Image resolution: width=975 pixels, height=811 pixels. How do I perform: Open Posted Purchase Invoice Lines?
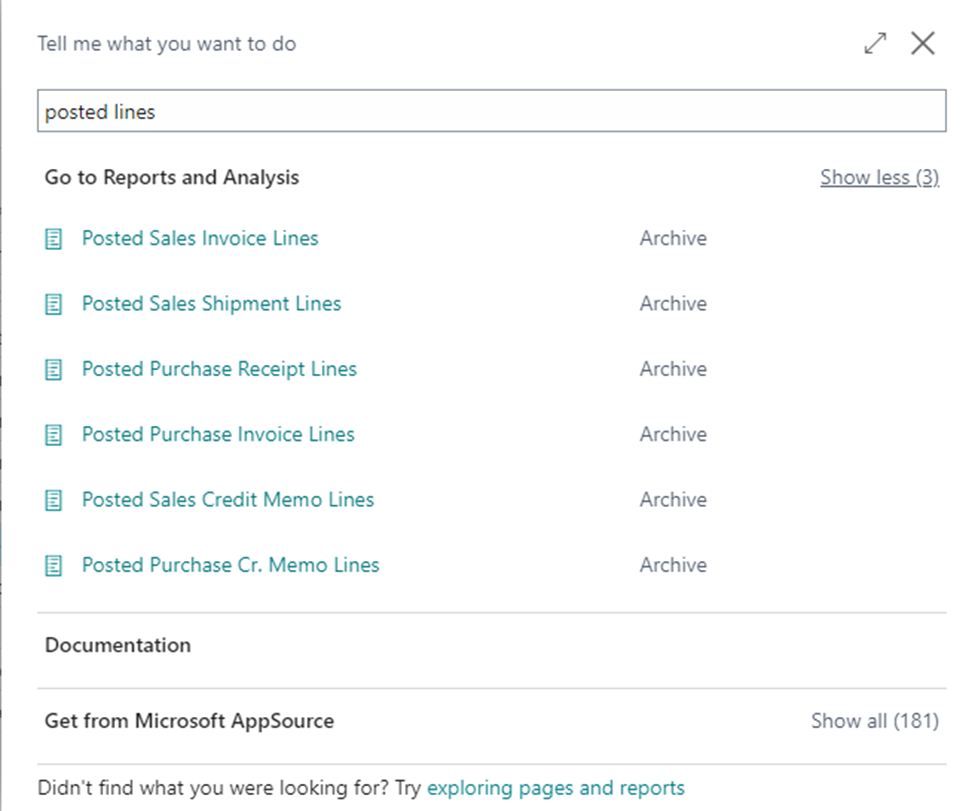[x=218, y=435]
